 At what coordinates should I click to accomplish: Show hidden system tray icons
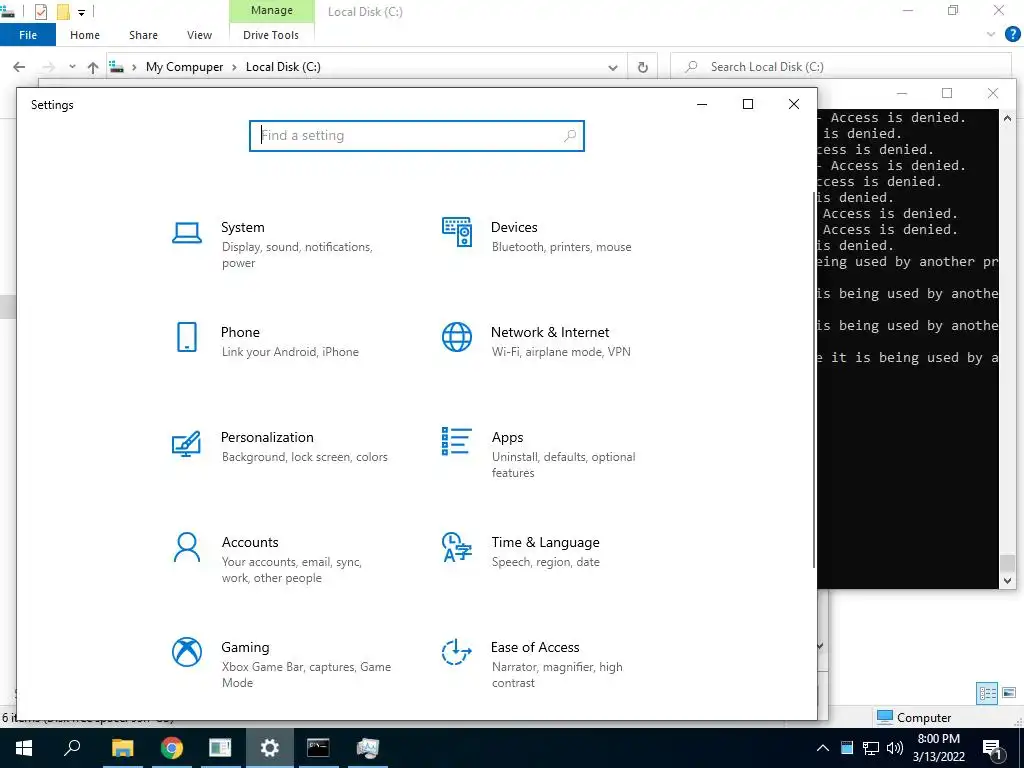click(x=823, y=748)
